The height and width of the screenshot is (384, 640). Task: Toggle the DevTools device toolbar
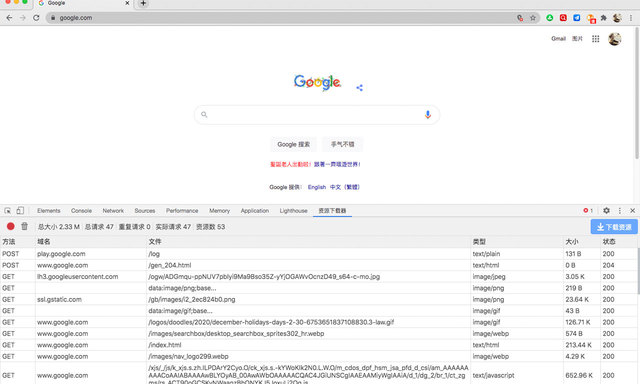point(20,211)
